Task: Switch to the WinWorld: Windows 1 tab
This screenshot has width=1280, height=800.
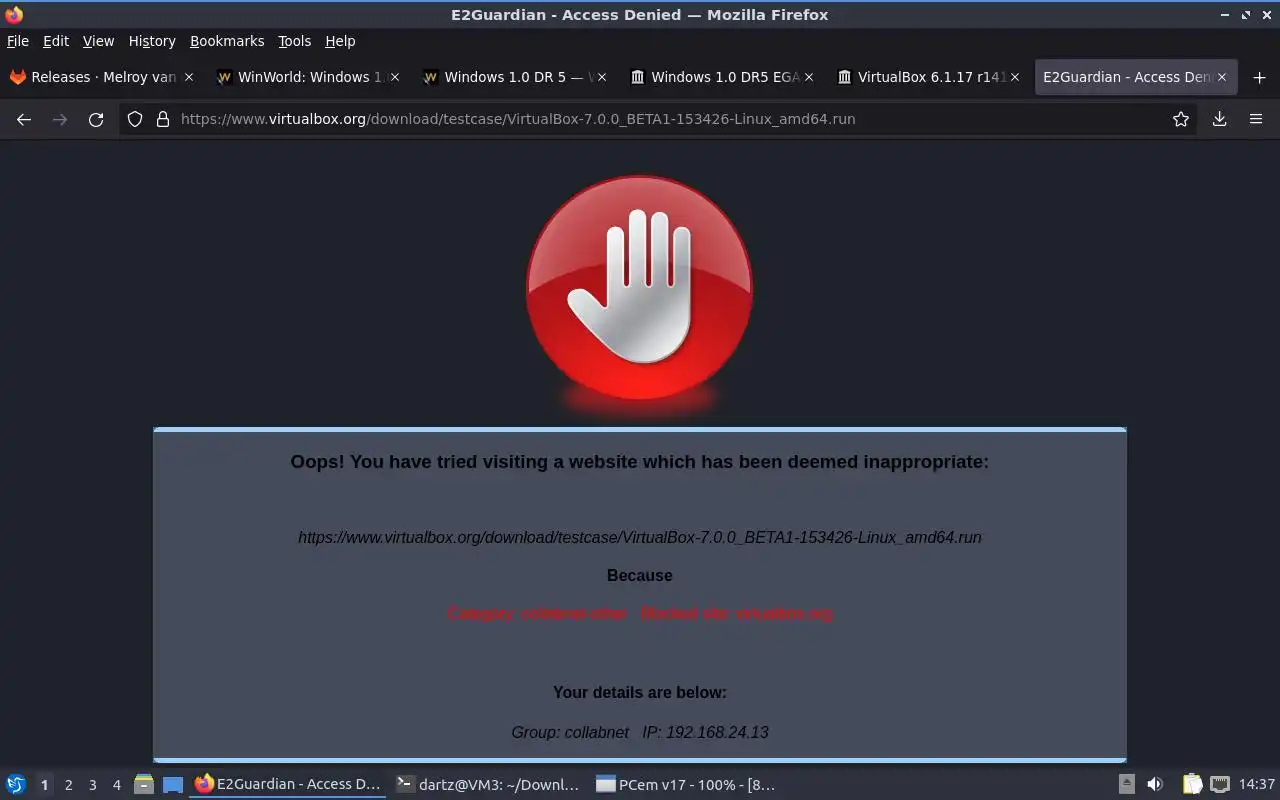Action: pyautogui.click(x=307, y=77)
